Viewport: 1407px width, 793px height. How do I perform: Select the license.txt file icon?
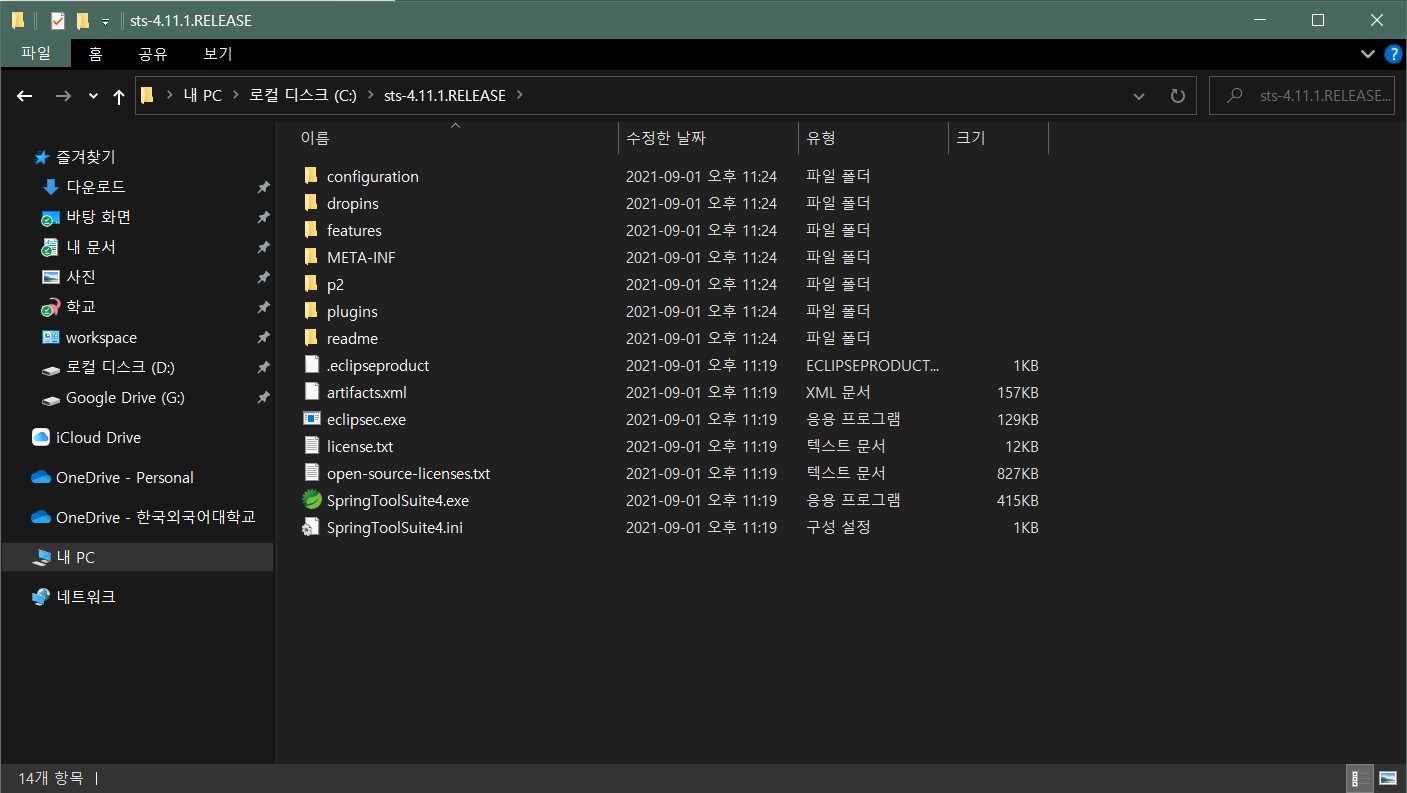[x=311, y=446]
